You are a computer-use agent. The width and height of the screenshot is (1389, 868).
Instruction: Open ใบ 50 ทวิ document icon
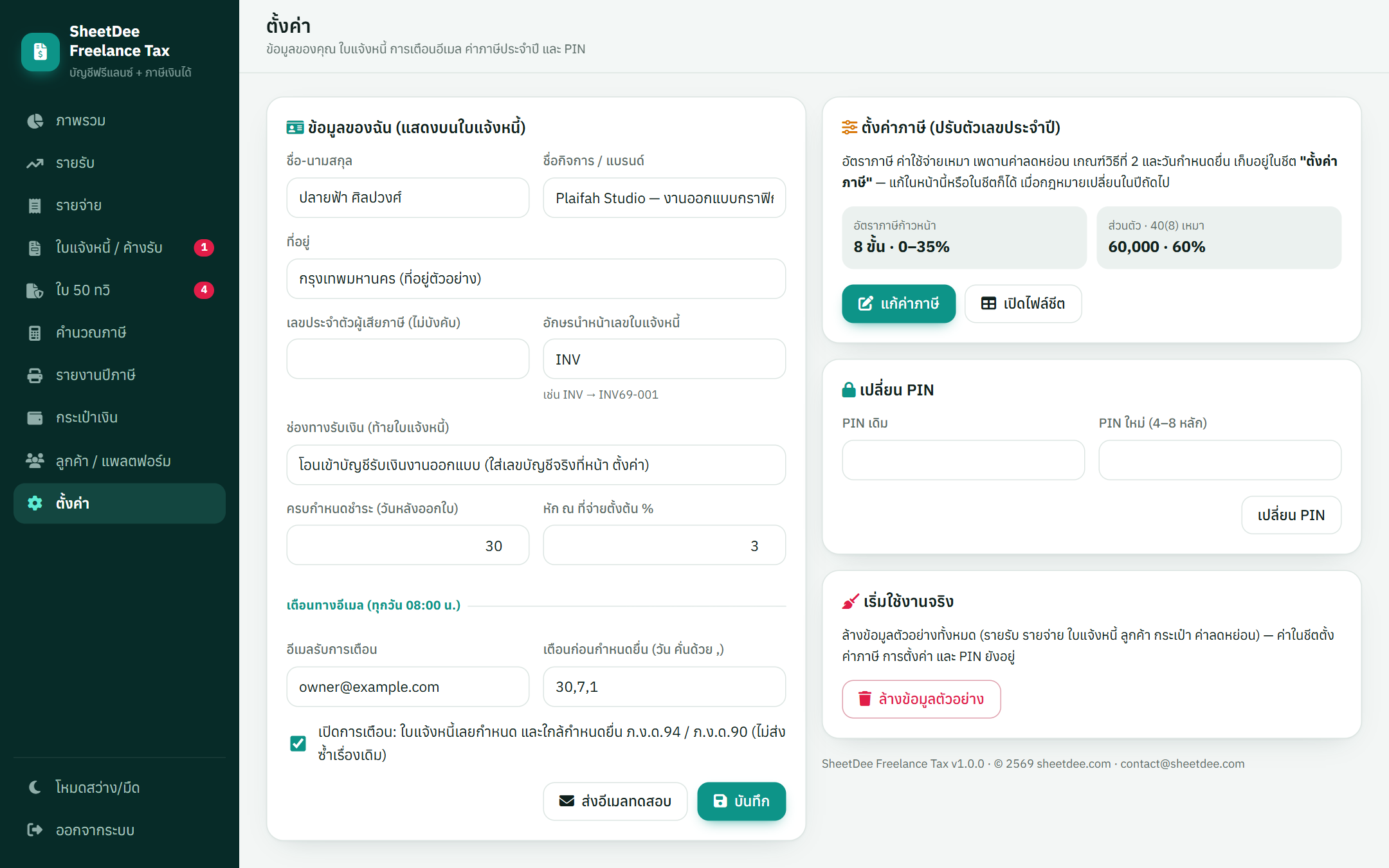35,291
